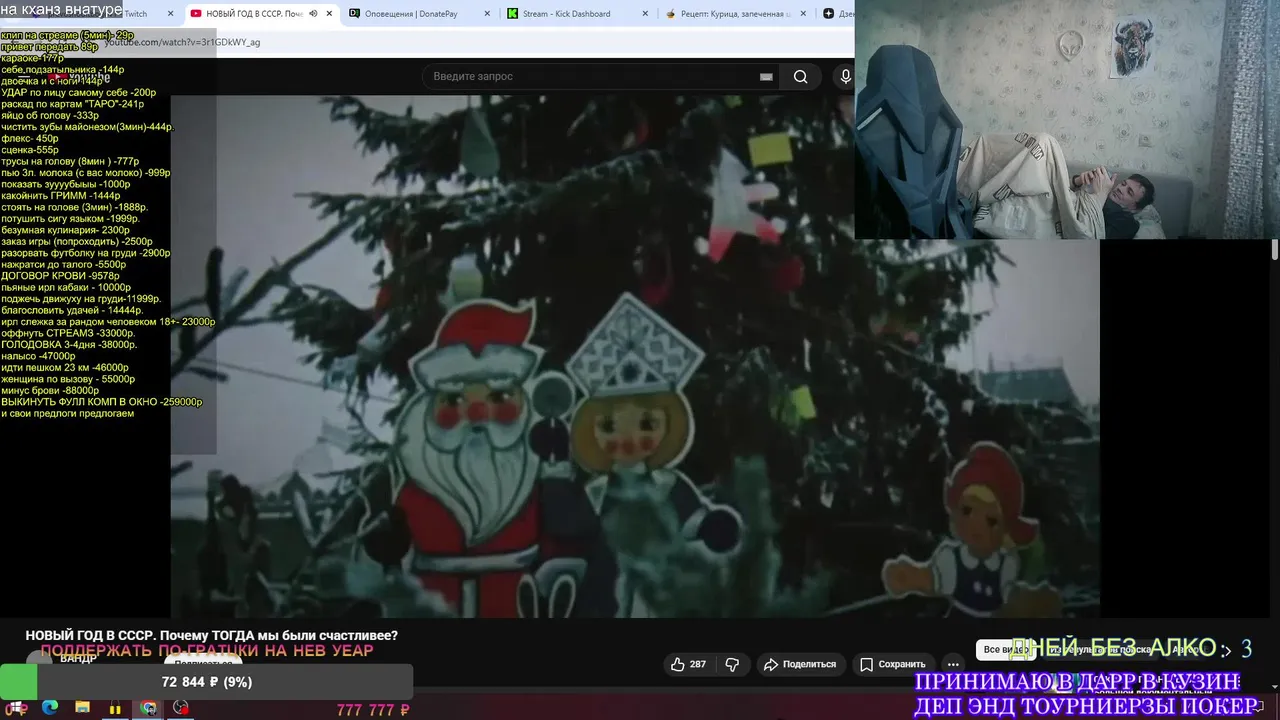Click the Сохранить save button
Image resolution: width=1280 pixels, height=720 pixels.
892,664
